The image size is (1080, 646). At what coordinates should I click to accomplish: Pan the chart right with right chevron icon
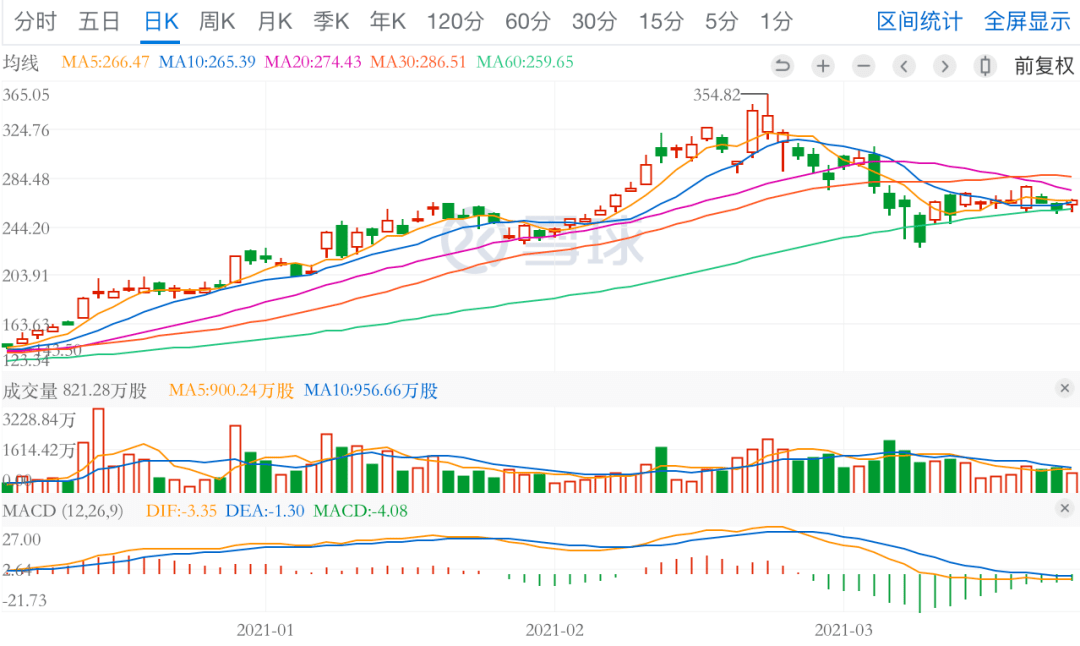pyautogui.click(x=944, y=65)
